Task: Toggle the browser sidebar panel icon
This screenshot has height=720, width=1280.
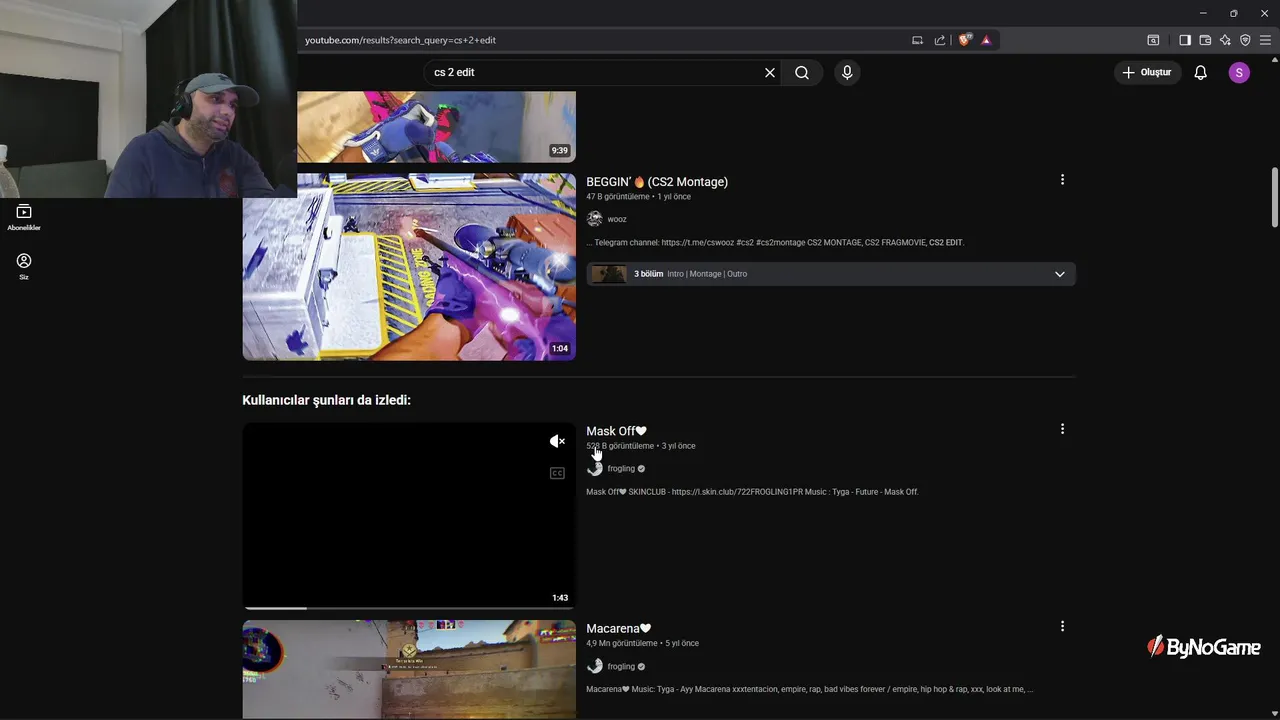Action: tap(1185, 40)
